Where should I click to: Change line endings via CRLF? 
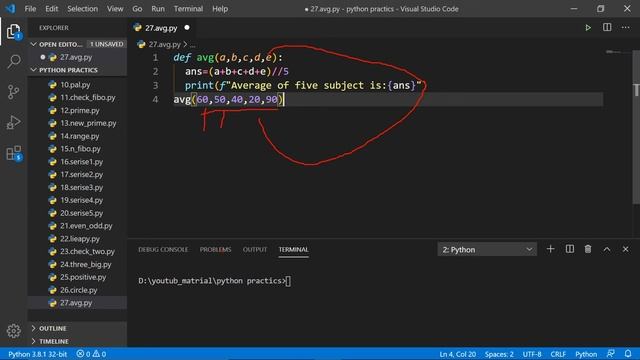[558, 354]
